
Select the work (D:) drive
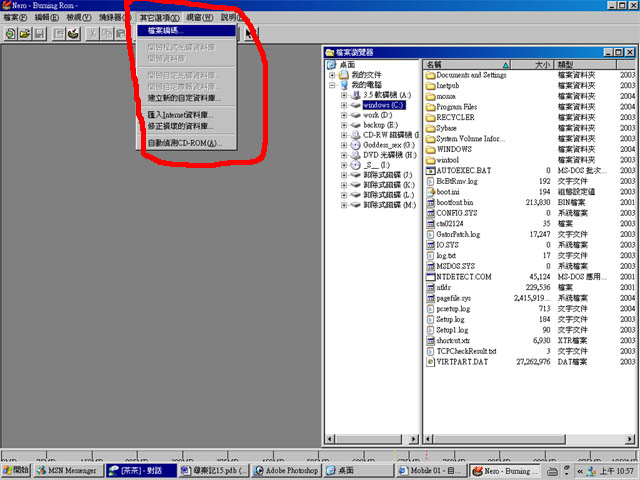coord(378,115)
